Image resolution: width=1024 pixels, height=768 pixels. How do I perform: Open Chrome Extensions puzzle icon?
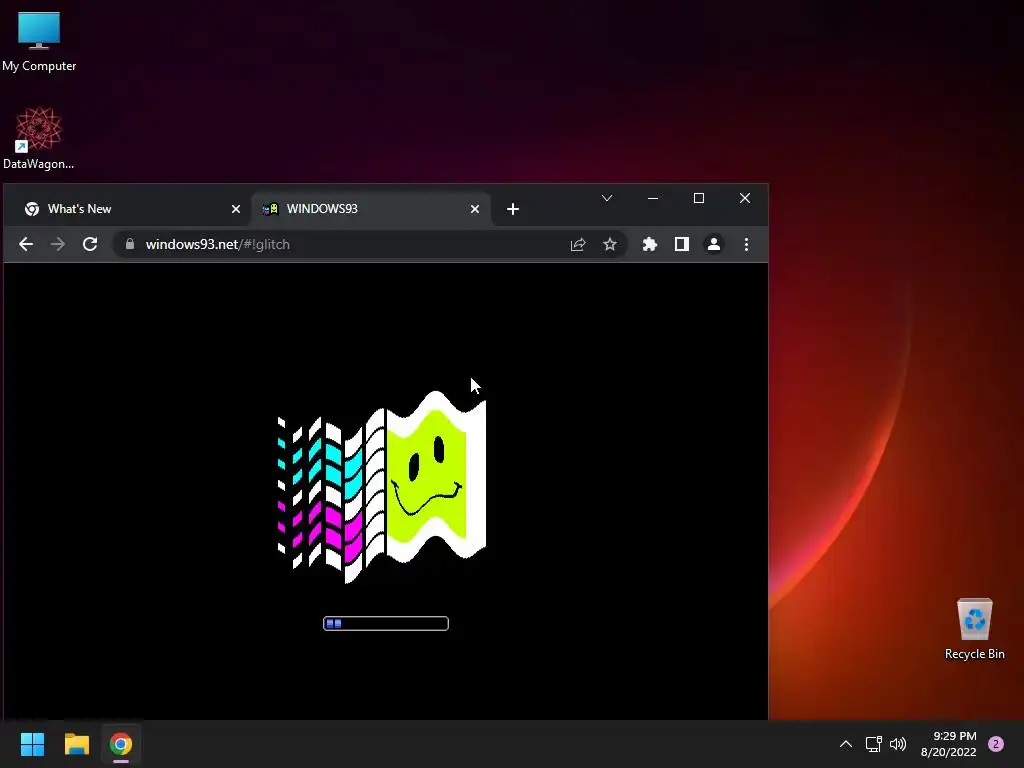[649, 244]
